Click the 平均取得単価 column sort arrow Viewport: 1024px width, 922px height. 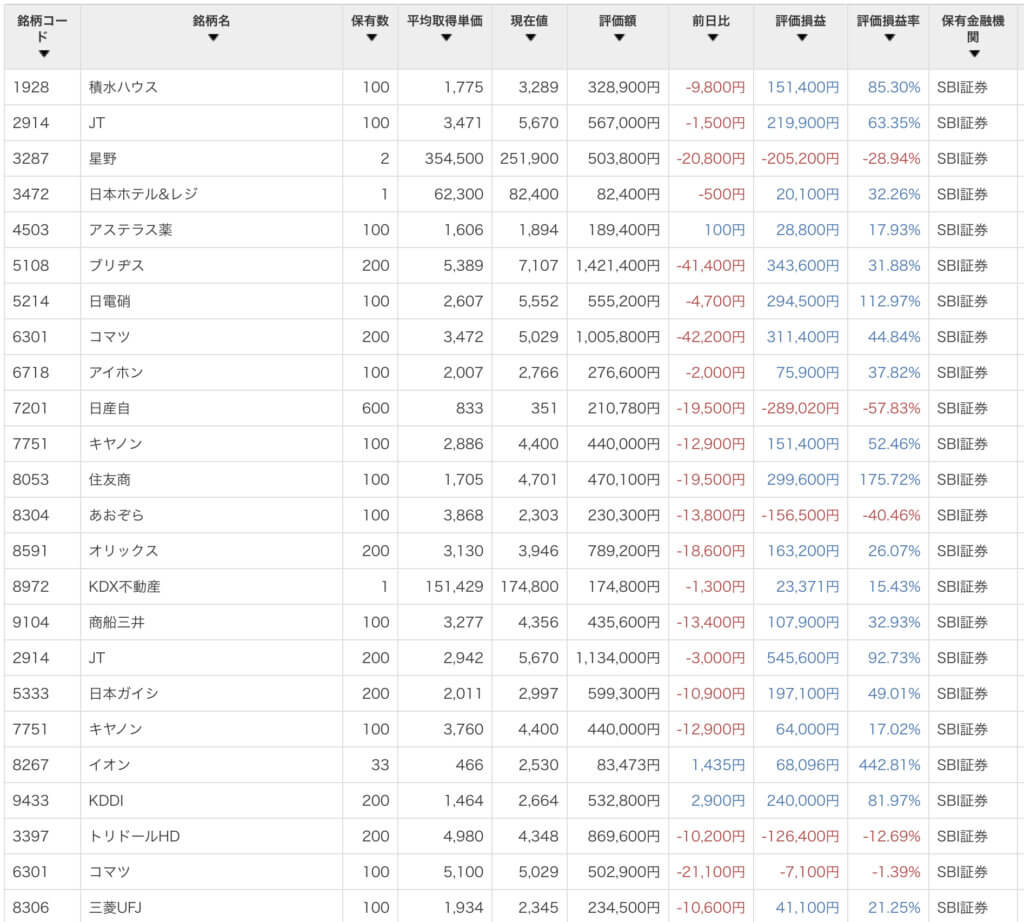[x=445, y=38]
